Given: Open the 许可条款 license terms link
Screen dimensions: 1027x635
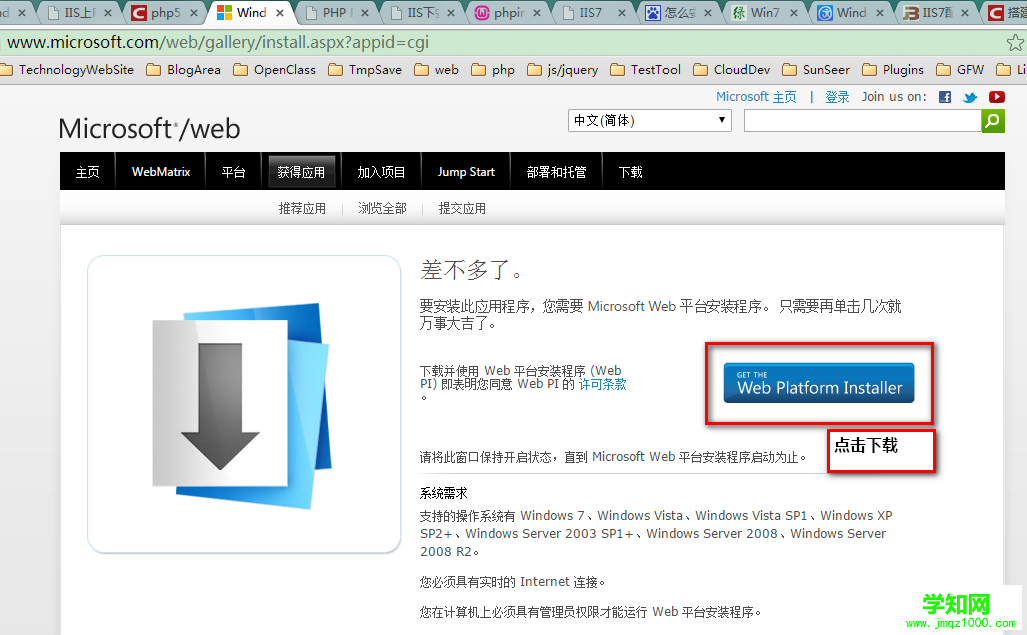Looking at the screenshot, I should (602, 384).
